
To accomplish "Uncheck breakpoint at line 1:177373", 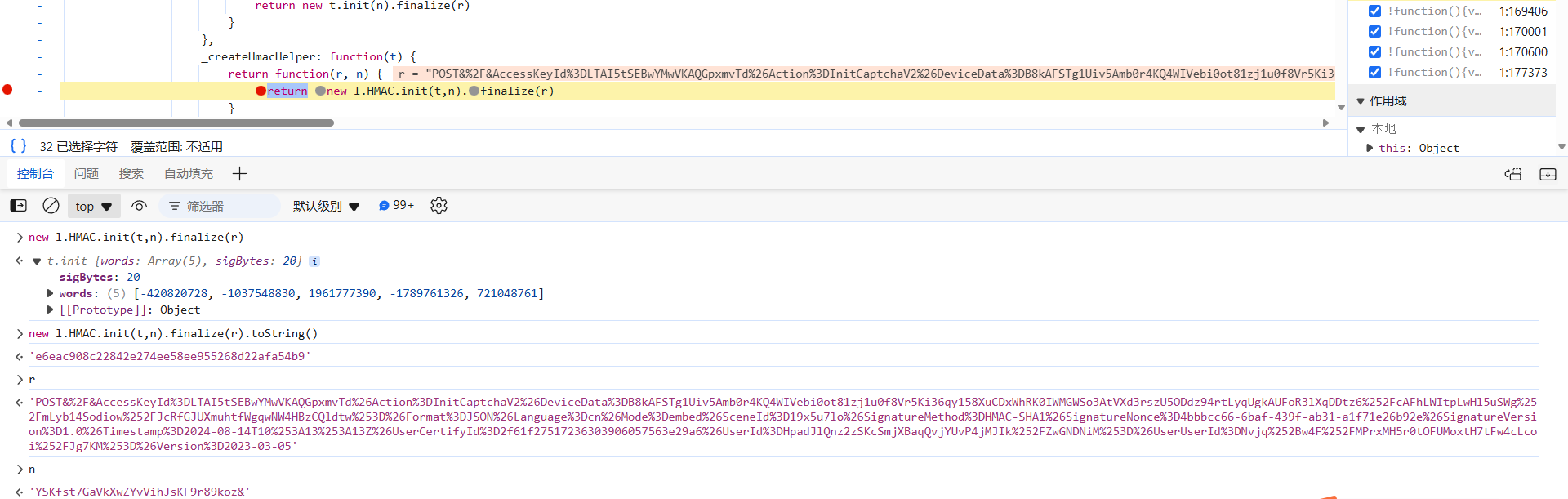I will 1374,73.
